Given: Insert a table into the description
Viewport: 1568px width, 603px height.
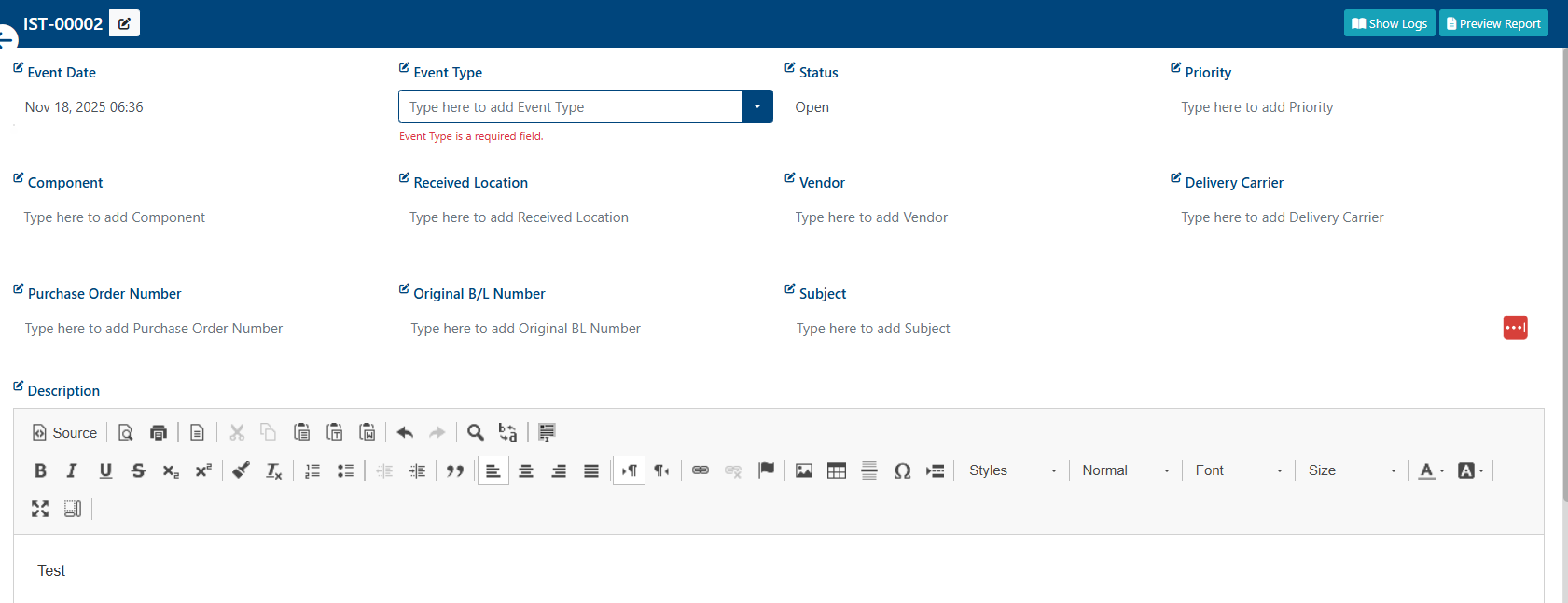Looking at the screenshot, I should click(x=837, y=470).
